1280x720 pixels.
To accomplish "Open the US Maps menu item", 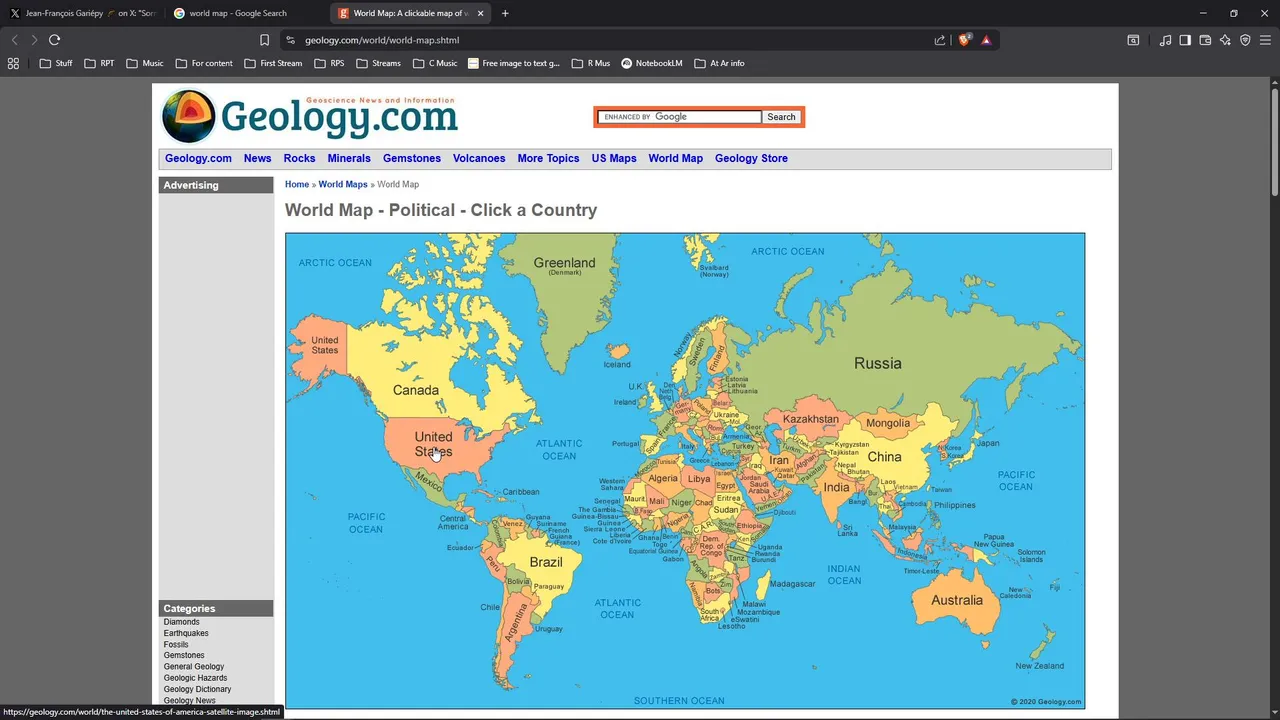I will tap(614, 158).
